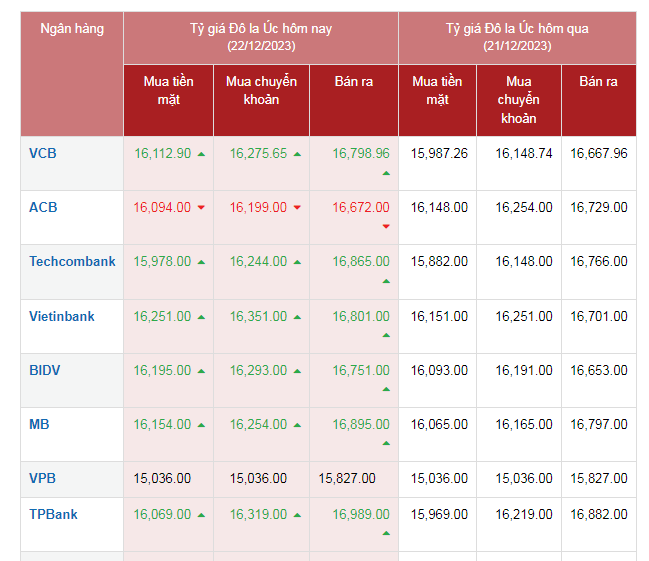Click the red down arrow under 16,672.00

[x=386, y=227]
